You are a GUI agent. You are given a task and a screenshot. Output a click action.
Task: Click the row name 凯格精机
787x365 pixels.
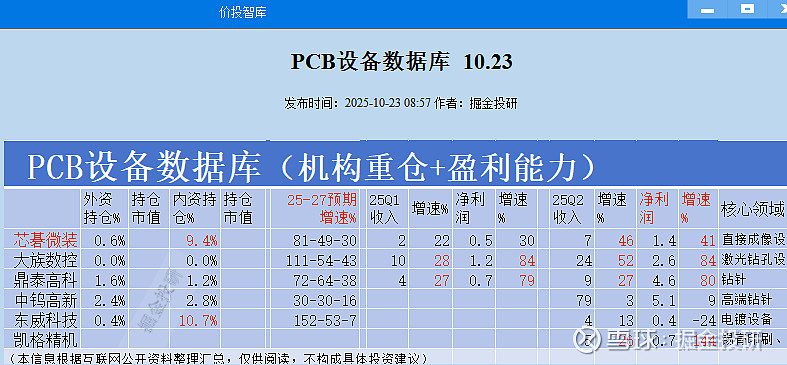[x=45, y=340]
